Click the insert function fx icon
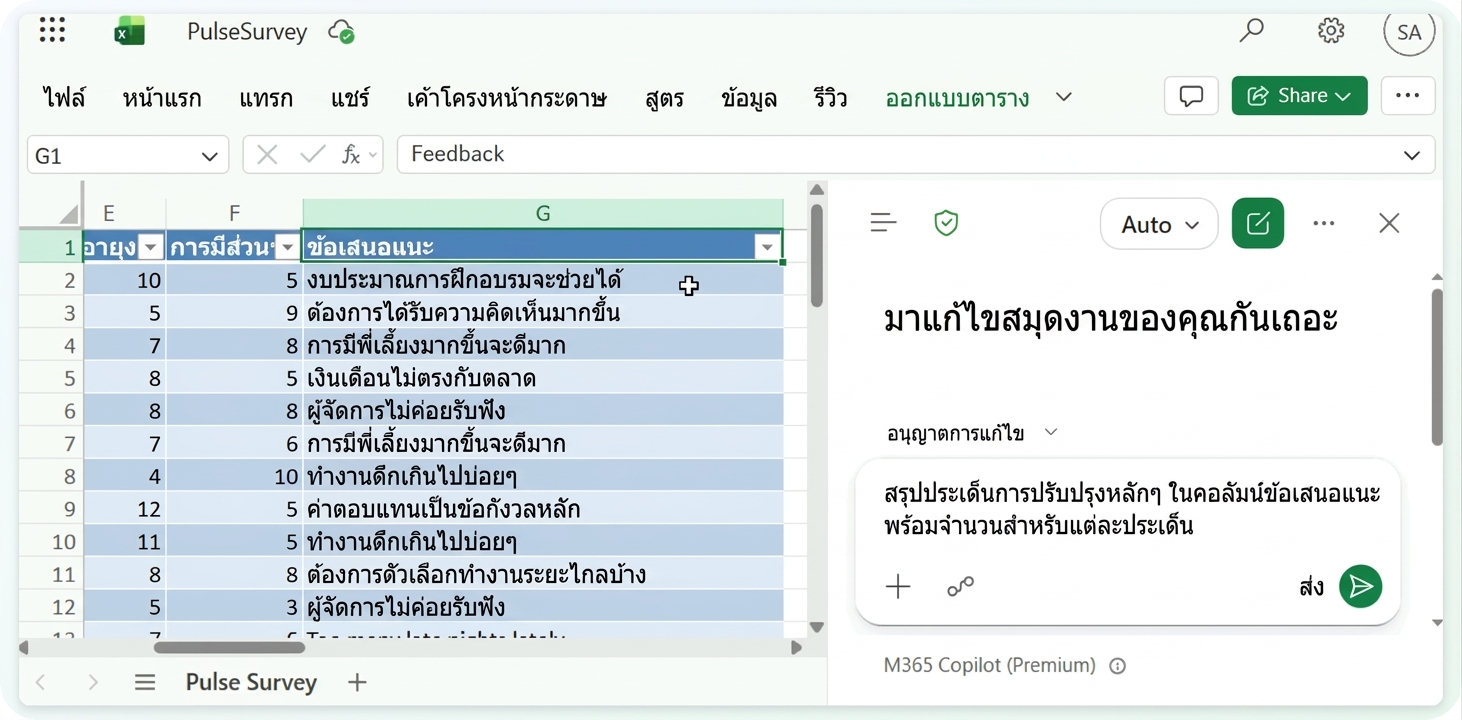Image resolution: width=1462 pixels, height=720 pixels. (351, 155)
